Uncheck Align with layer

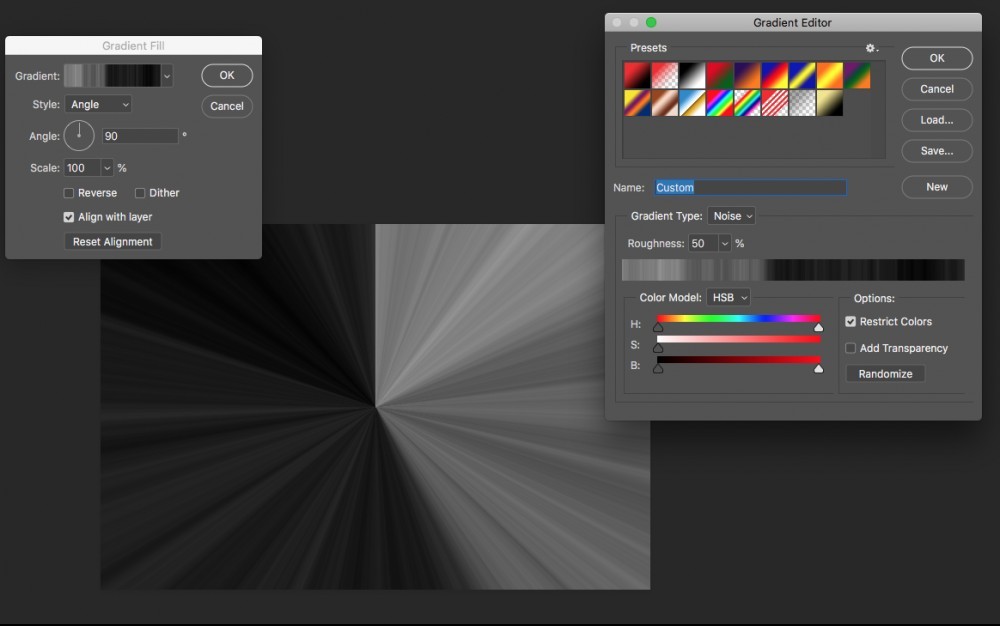69,217
